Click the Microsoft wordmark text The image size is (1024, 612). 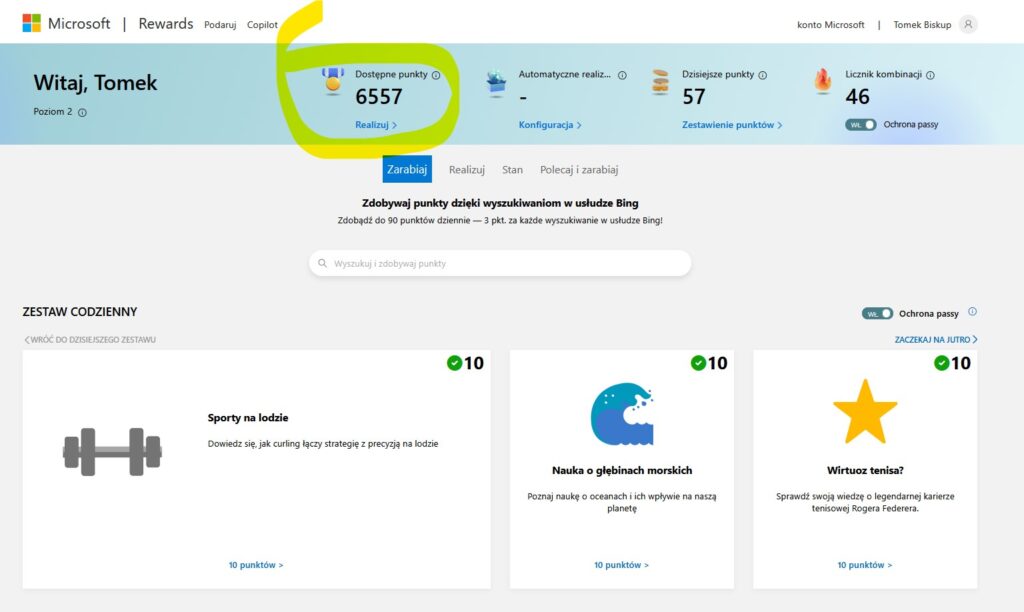[79, 24]
